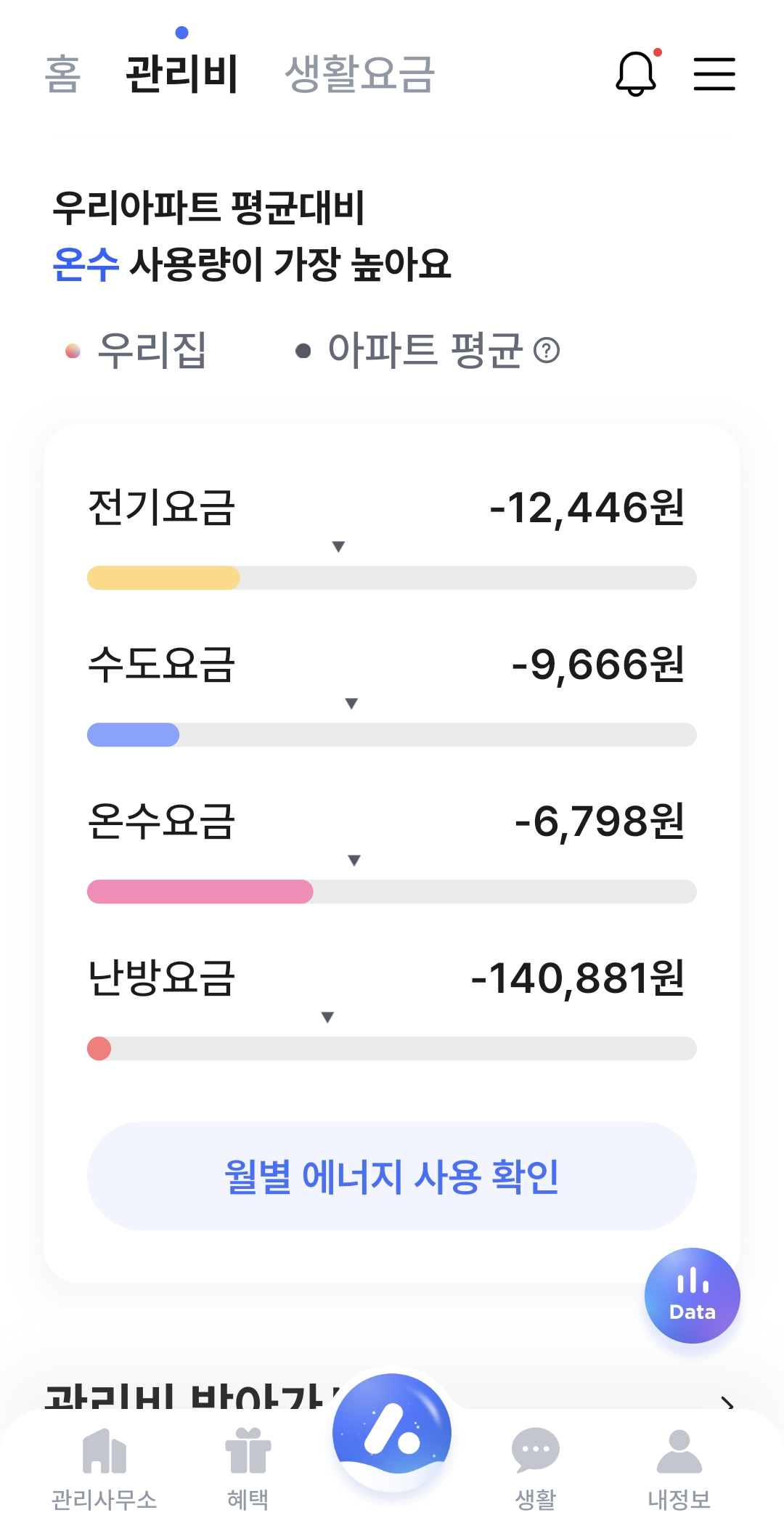Open the notification bell
The image size is (784, 1531).
(636, 73)
